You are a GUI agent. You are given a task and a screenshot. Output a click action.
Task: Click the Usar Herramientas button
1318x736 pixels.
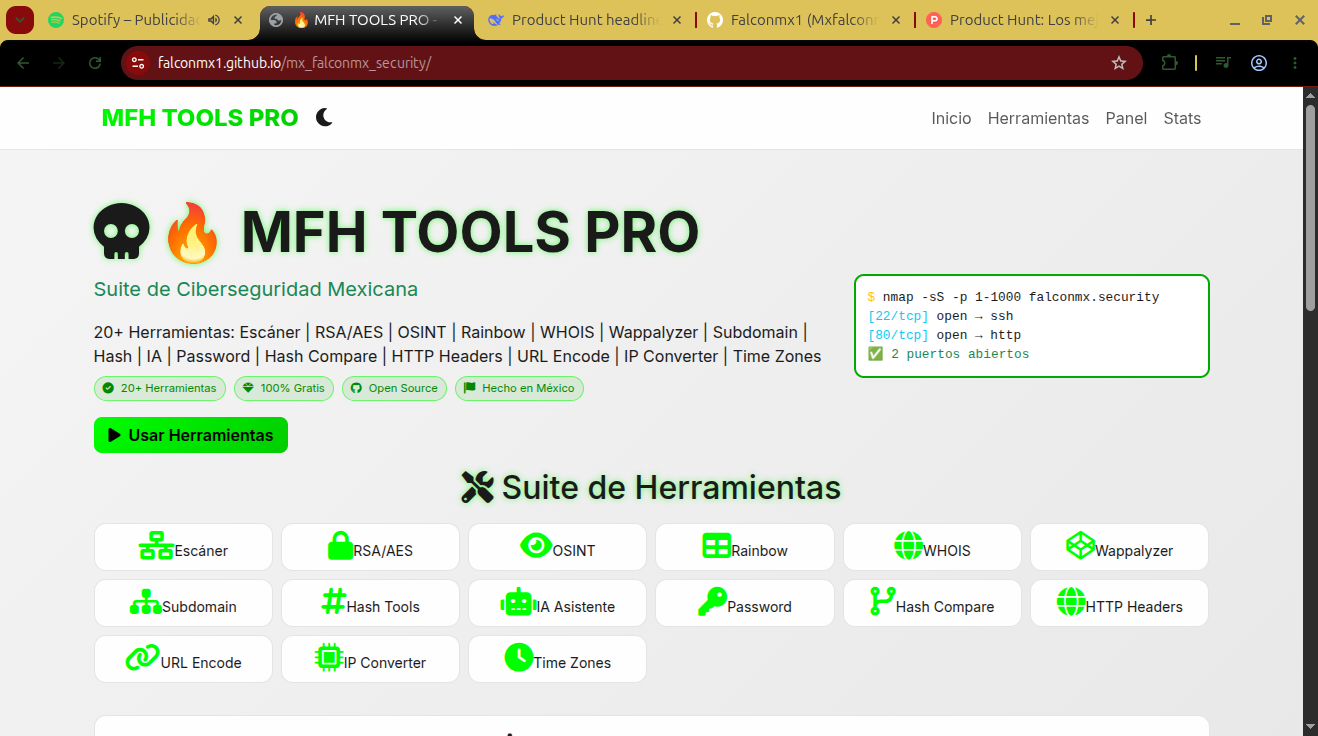[191, 435]
